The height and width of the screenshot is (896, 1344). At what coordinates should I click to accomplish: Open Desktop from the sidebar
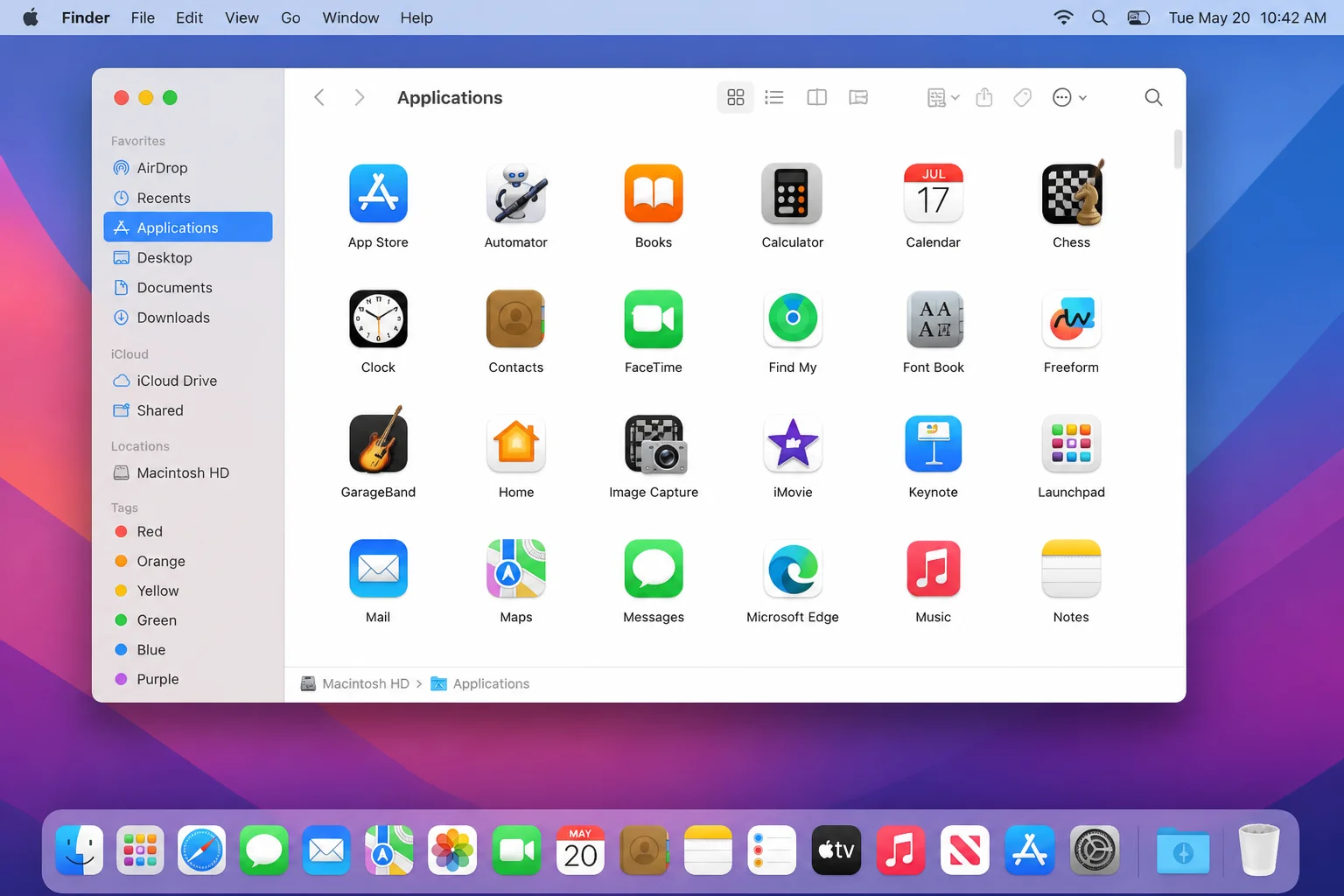188,257
